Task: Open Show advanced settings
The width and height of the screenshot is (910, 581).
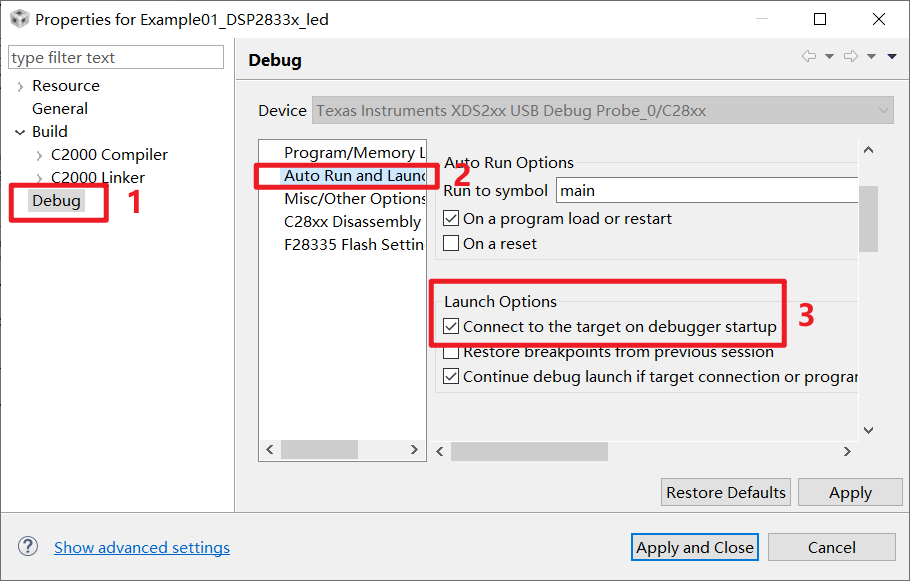Action: tap(141, 547)
